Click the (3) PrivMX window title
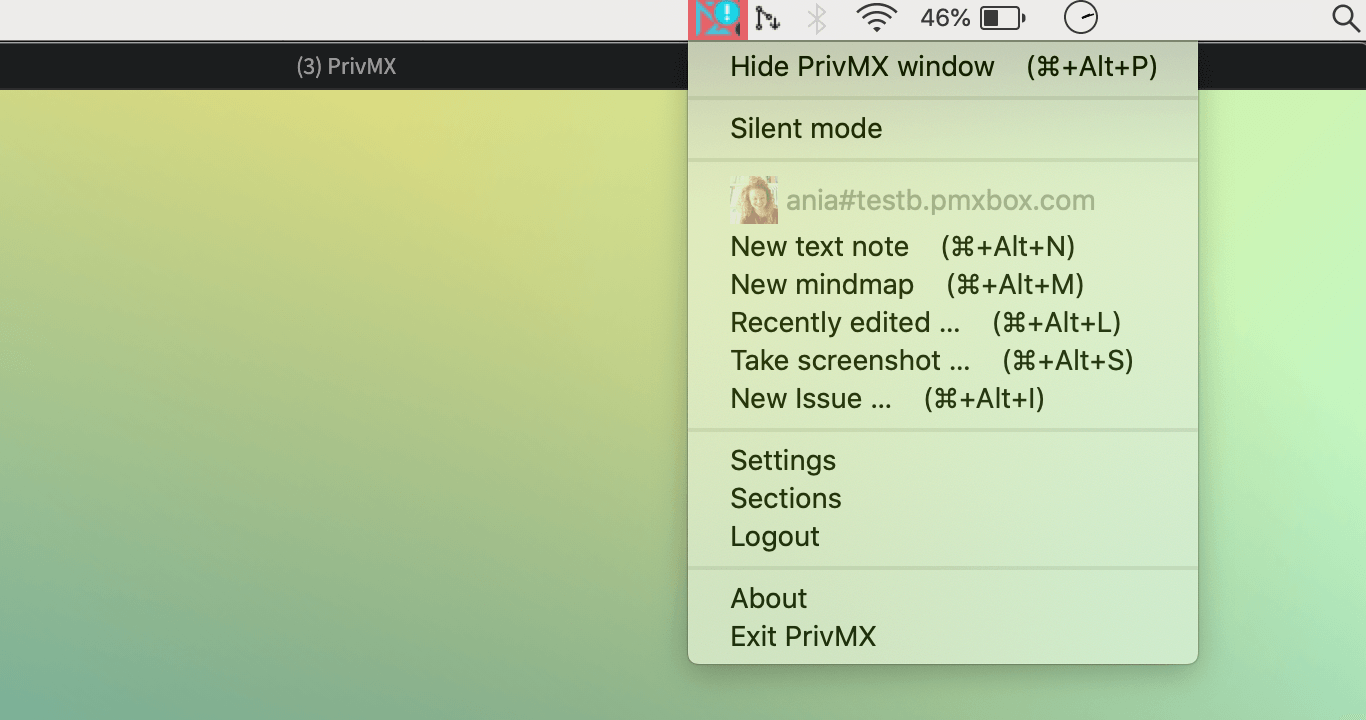 pyautogui.click(x=346, y=67)
